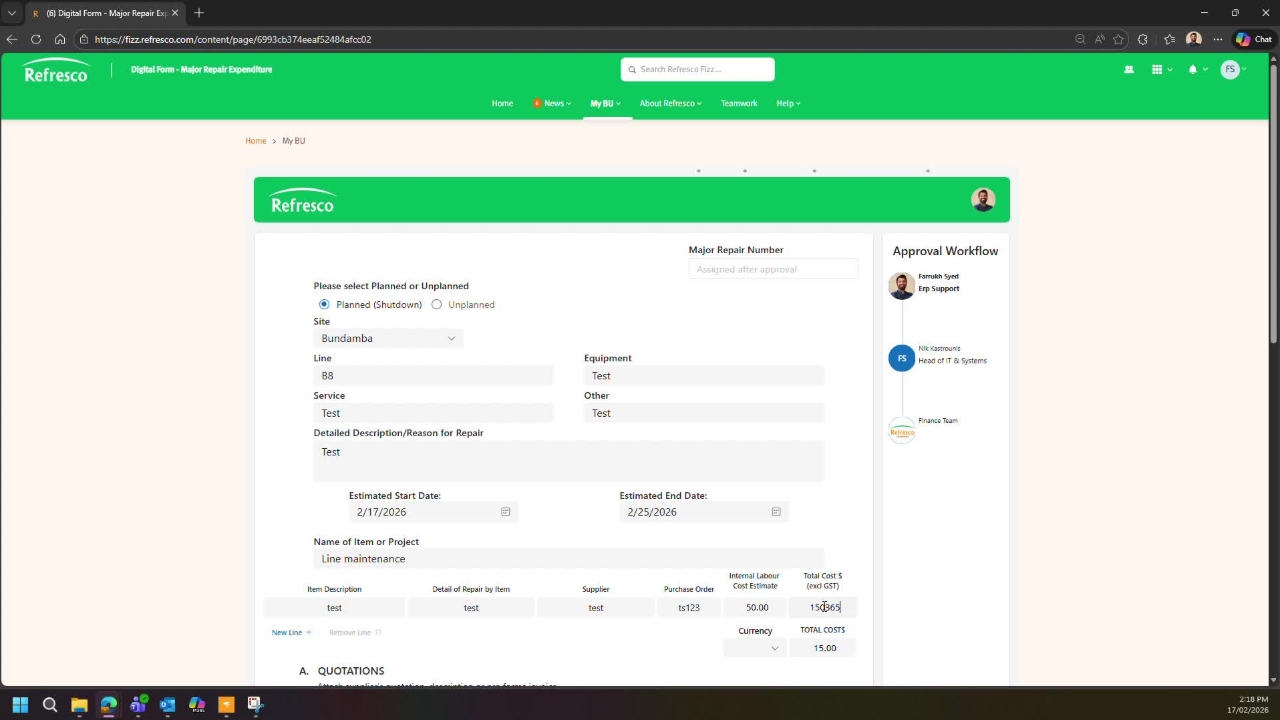
Task: Activate the Read Aloud icon in the address bar
Action: click(1100, 39)
